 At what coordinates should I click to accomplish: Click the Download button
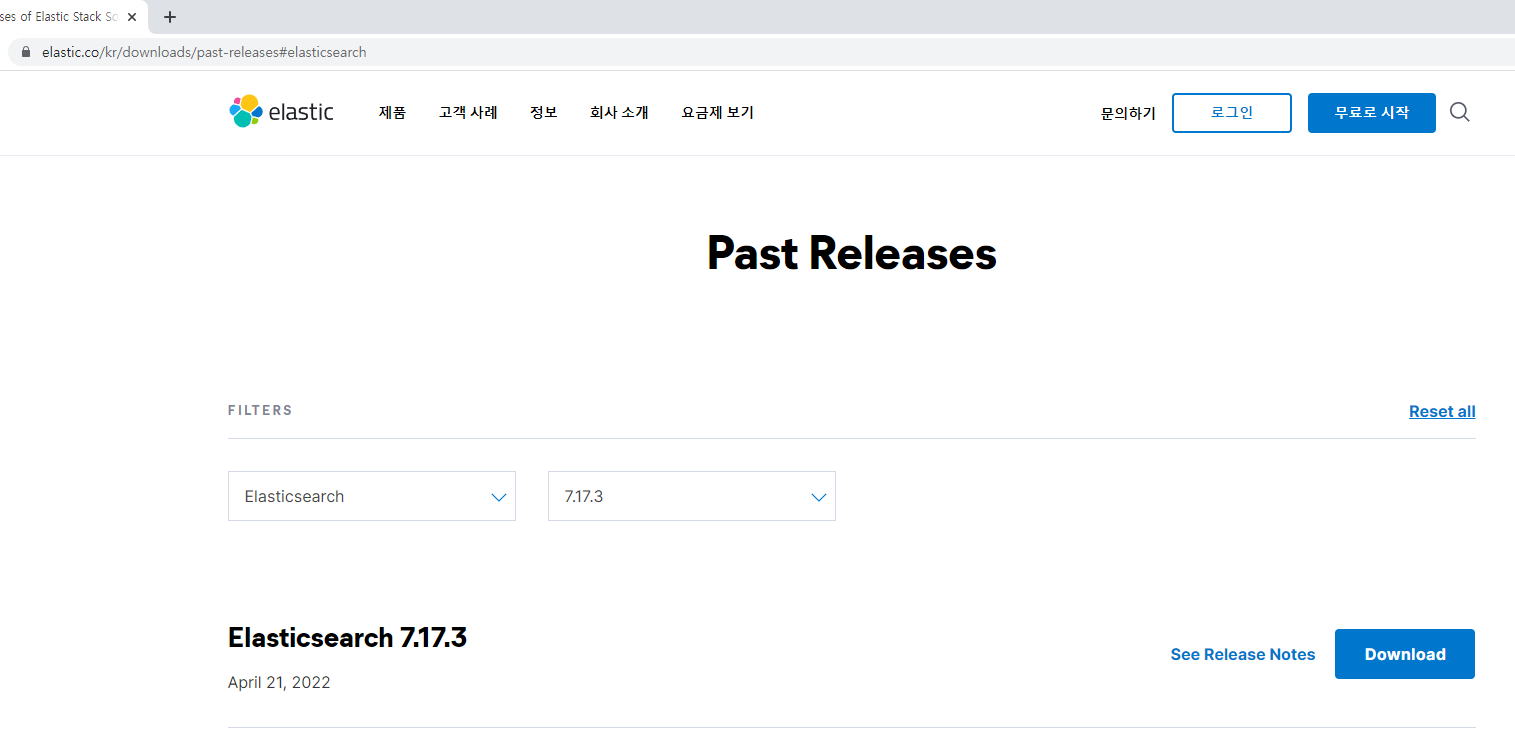(1405, 654)
